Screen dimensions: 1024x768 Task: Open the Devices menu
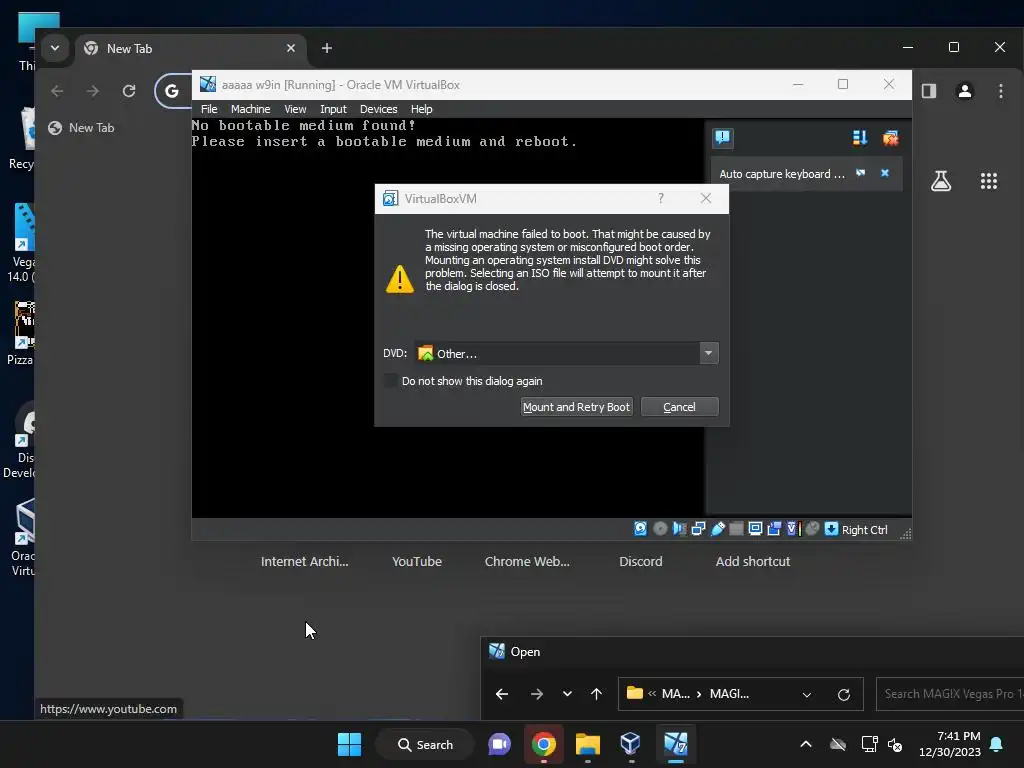tap(379, 109)
